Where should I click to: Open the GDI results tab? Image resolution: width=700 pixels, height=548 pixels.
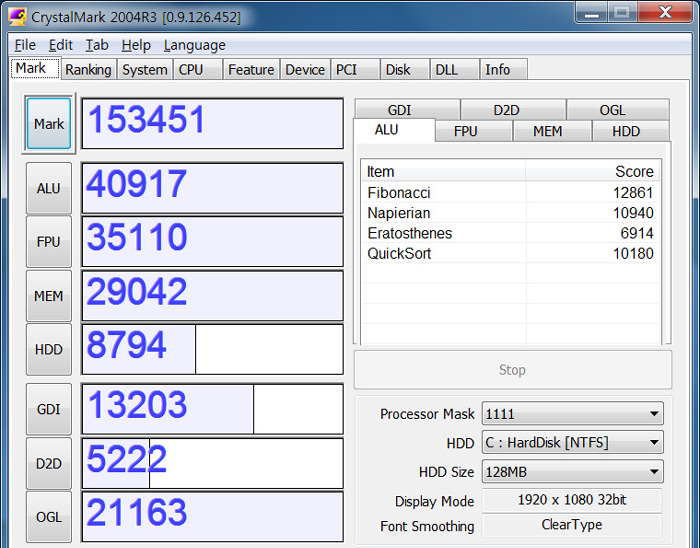[x=408, y=110]
